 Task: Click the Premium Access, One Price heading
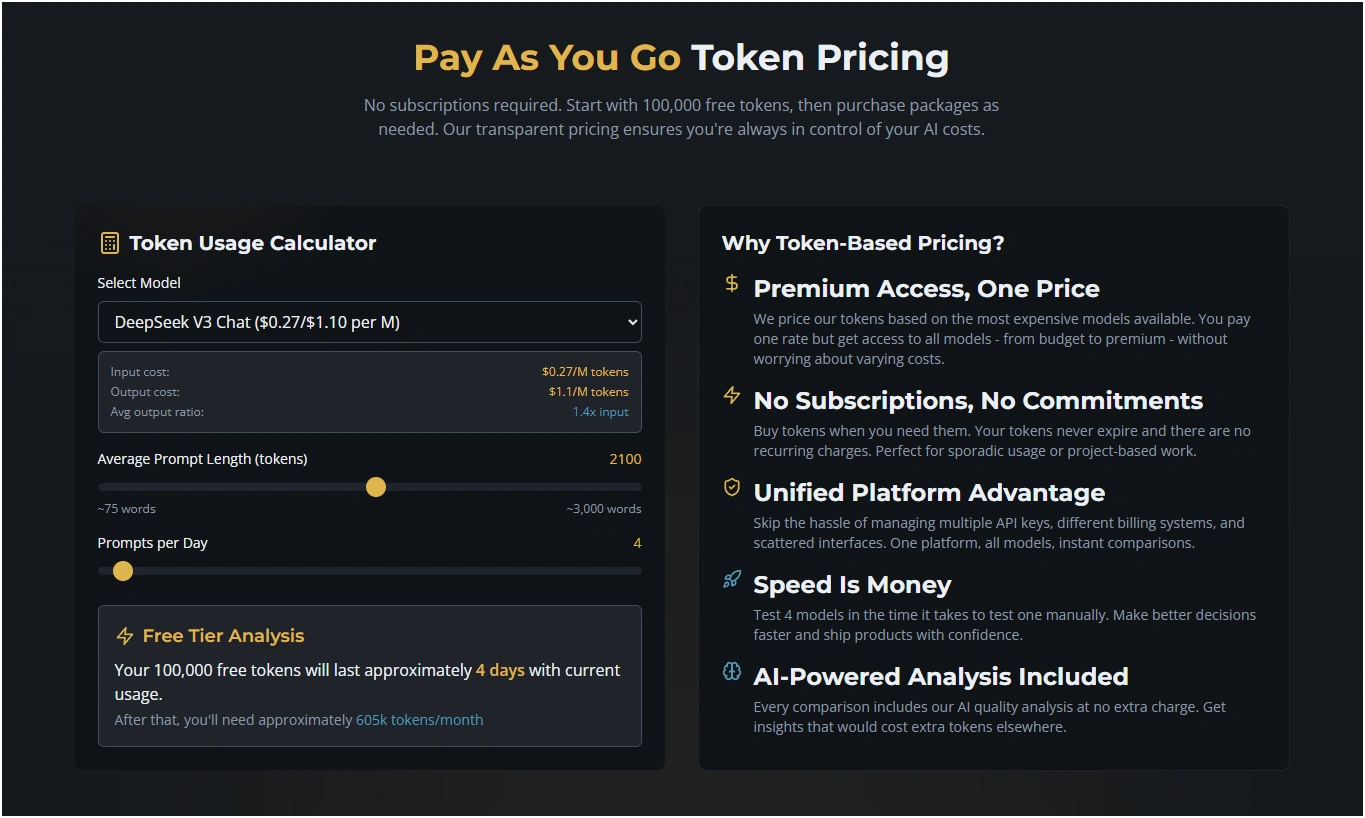(x=926, y=289)
